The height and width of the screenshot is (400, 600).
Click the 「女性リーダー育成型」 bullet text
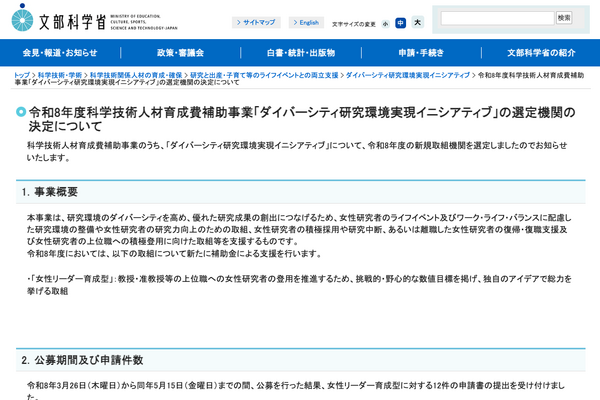[x=299, y=285]
